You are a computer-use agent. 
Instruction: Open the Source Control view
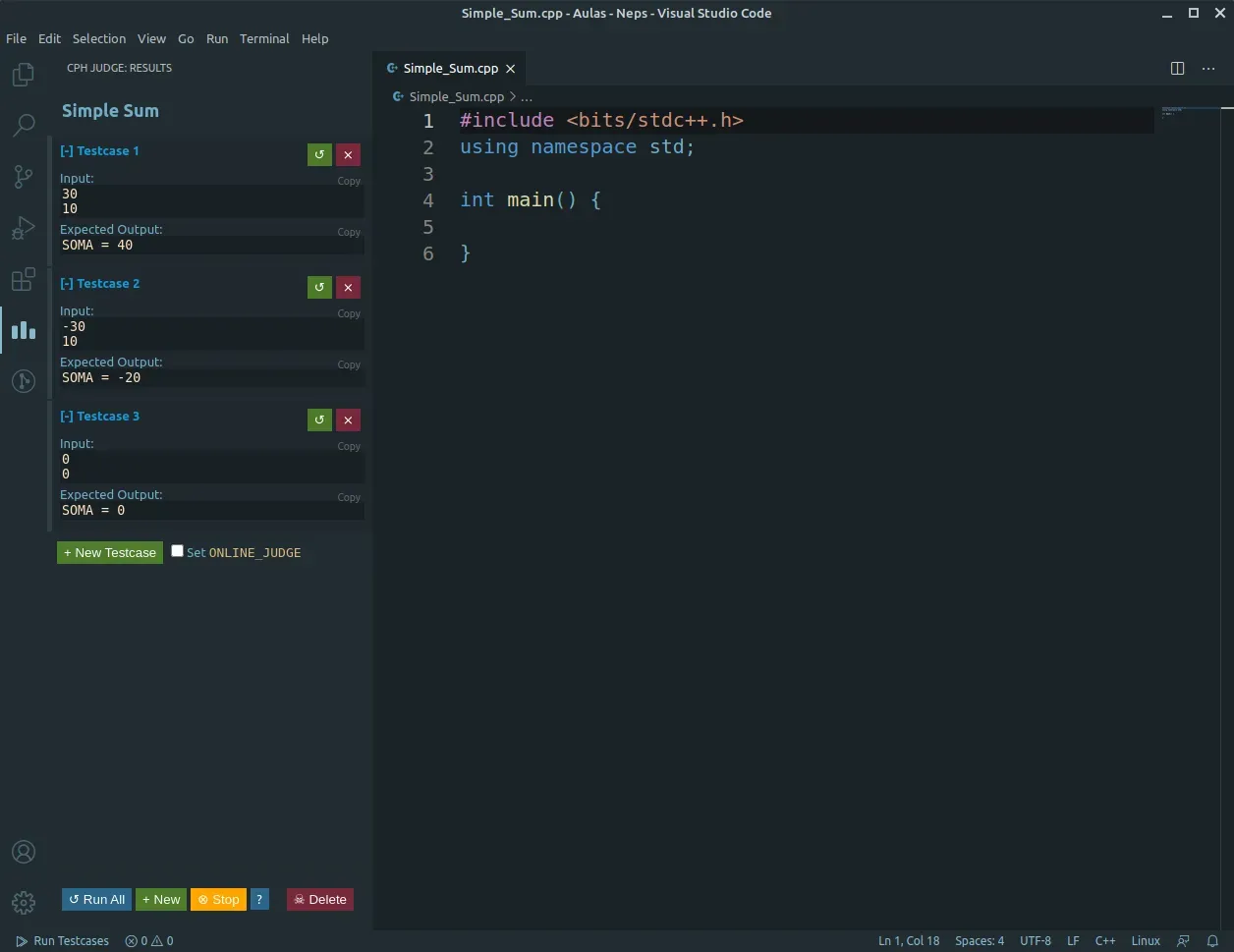24,177
